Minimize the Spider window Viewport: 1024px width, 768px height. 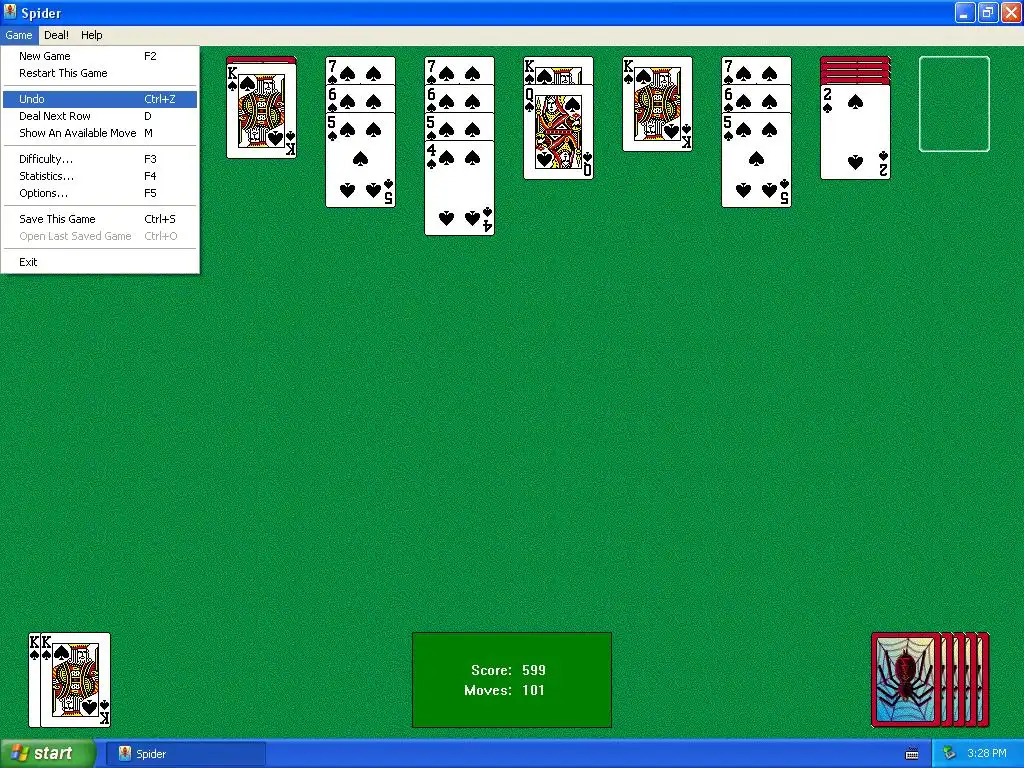click(x=965, y=12)
